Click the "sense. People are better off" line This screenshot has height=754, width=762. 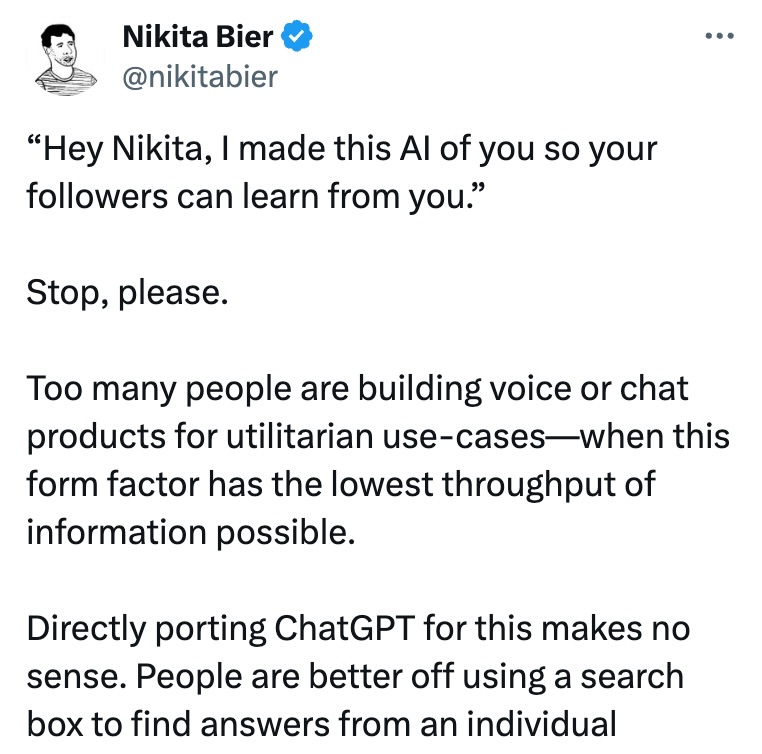coord(355,677)
